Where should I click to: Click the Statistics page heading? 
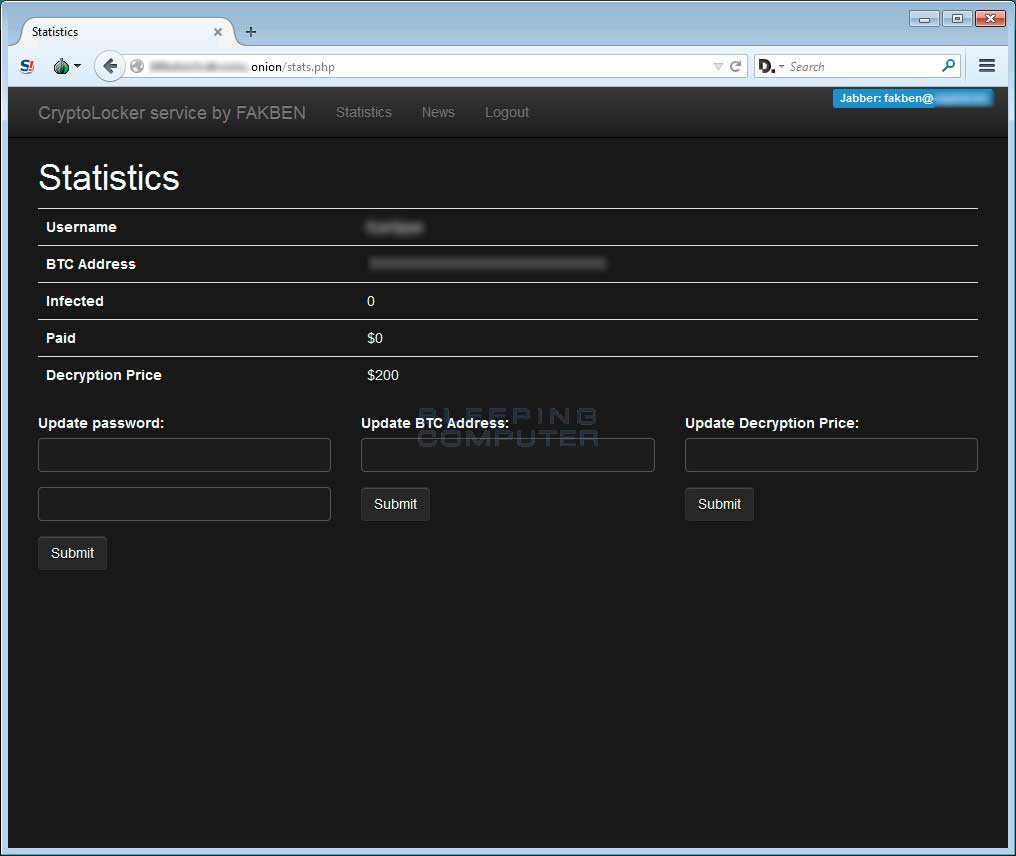[x=109, y=178]
